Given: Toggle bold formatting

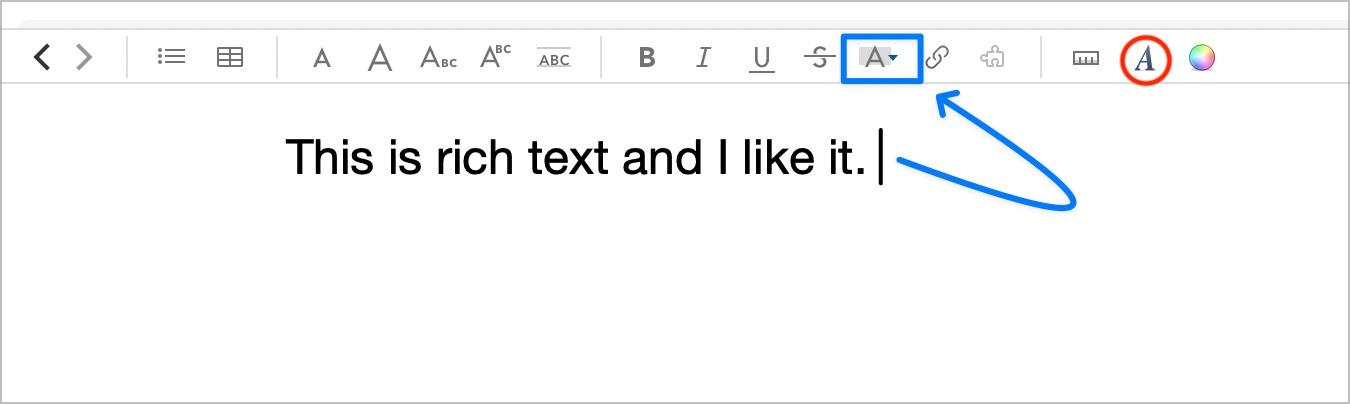Looking at the screenshot, I should [647, 58].
